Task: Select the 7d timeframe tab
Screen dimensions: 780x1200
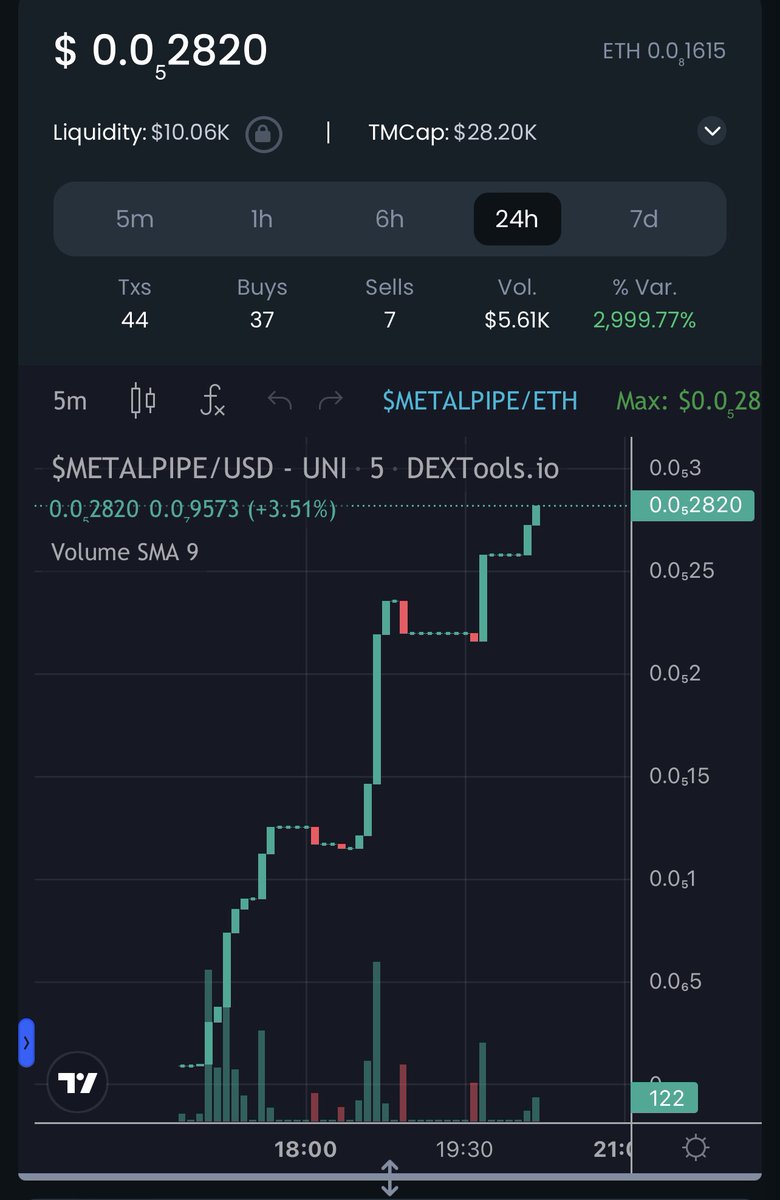Action: pyautogui.click(x=644, y=219)
